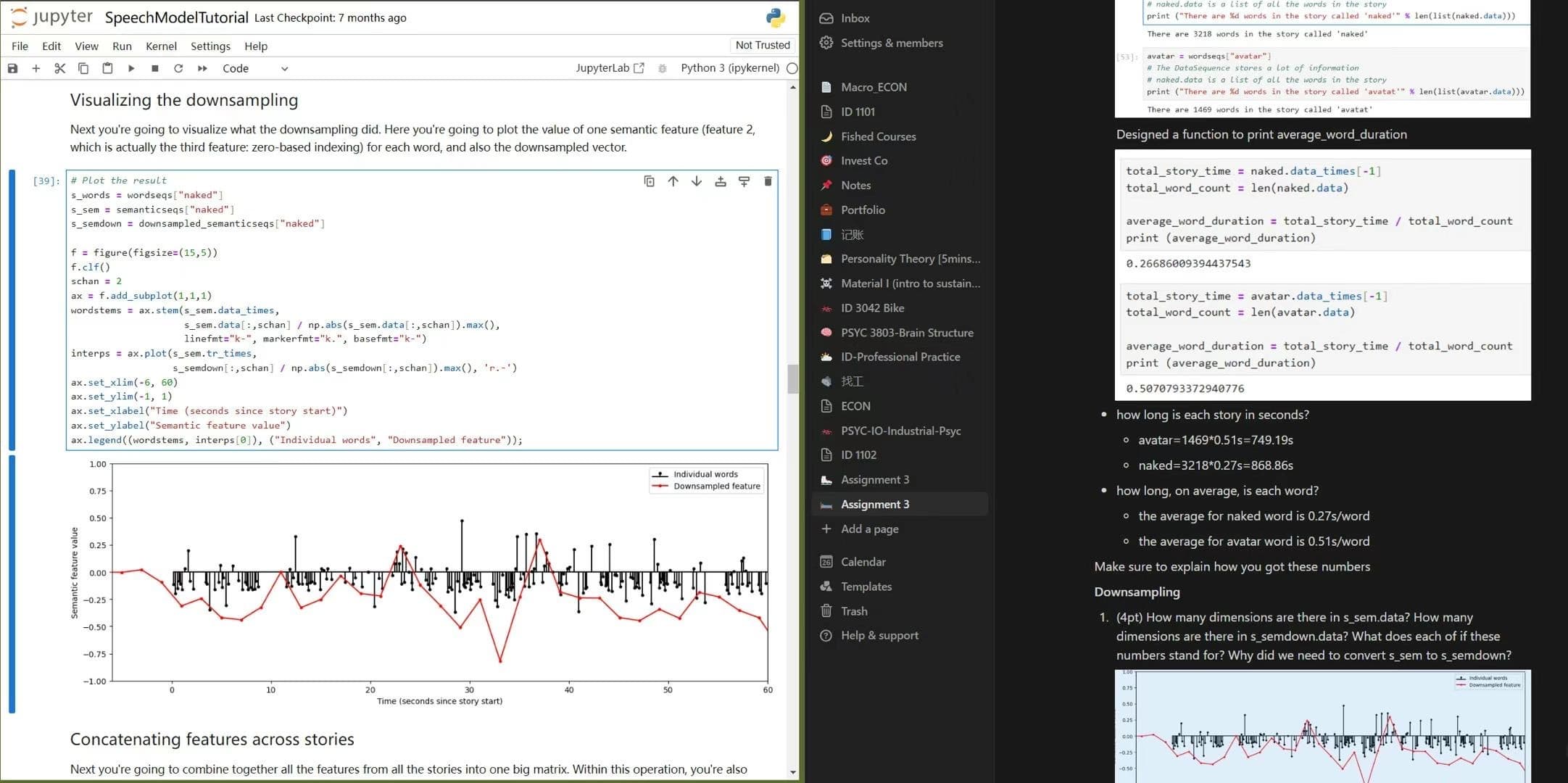
Task: Click the Not Trusted button
Action: click(763, 45)
